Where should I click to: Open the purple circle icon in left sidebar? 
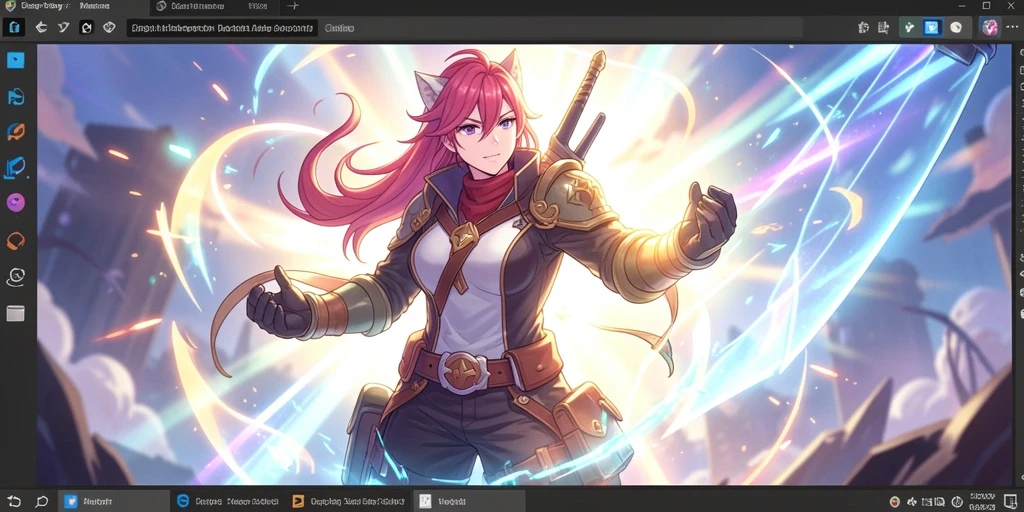point(16,203)
